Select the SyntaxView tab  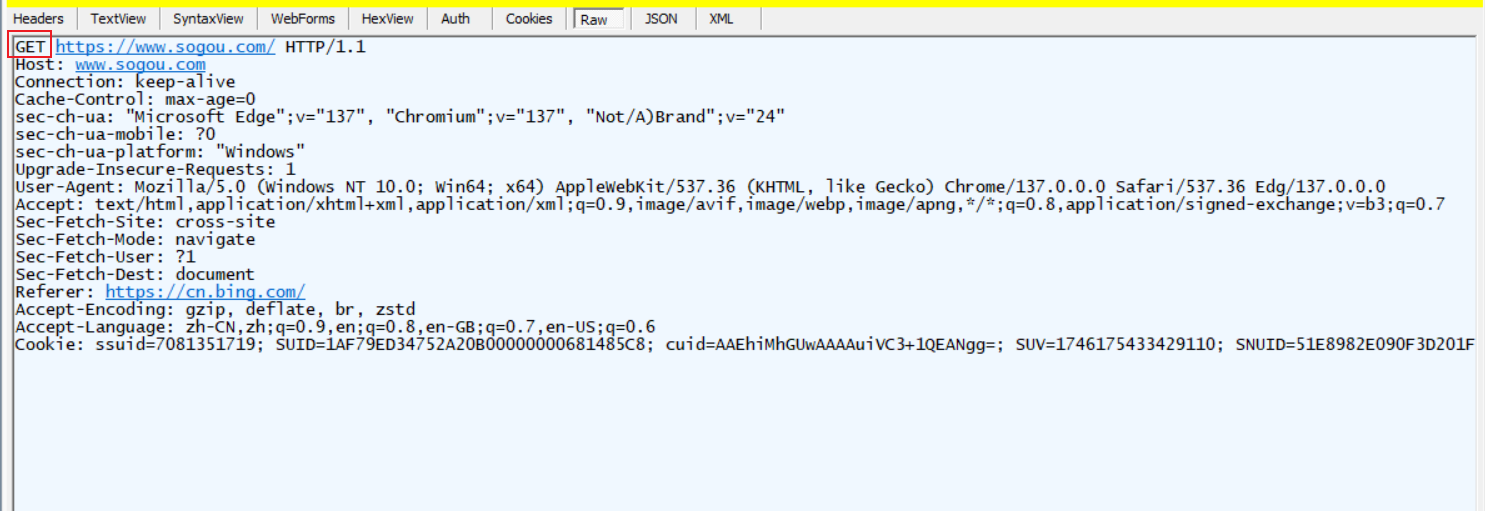208,19
